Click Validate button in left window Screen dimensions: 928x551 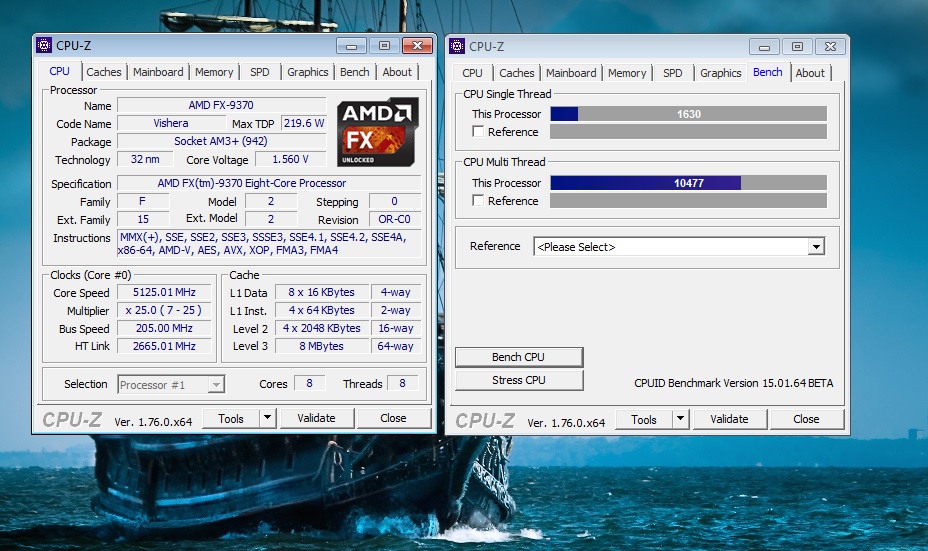coord(316,418)
